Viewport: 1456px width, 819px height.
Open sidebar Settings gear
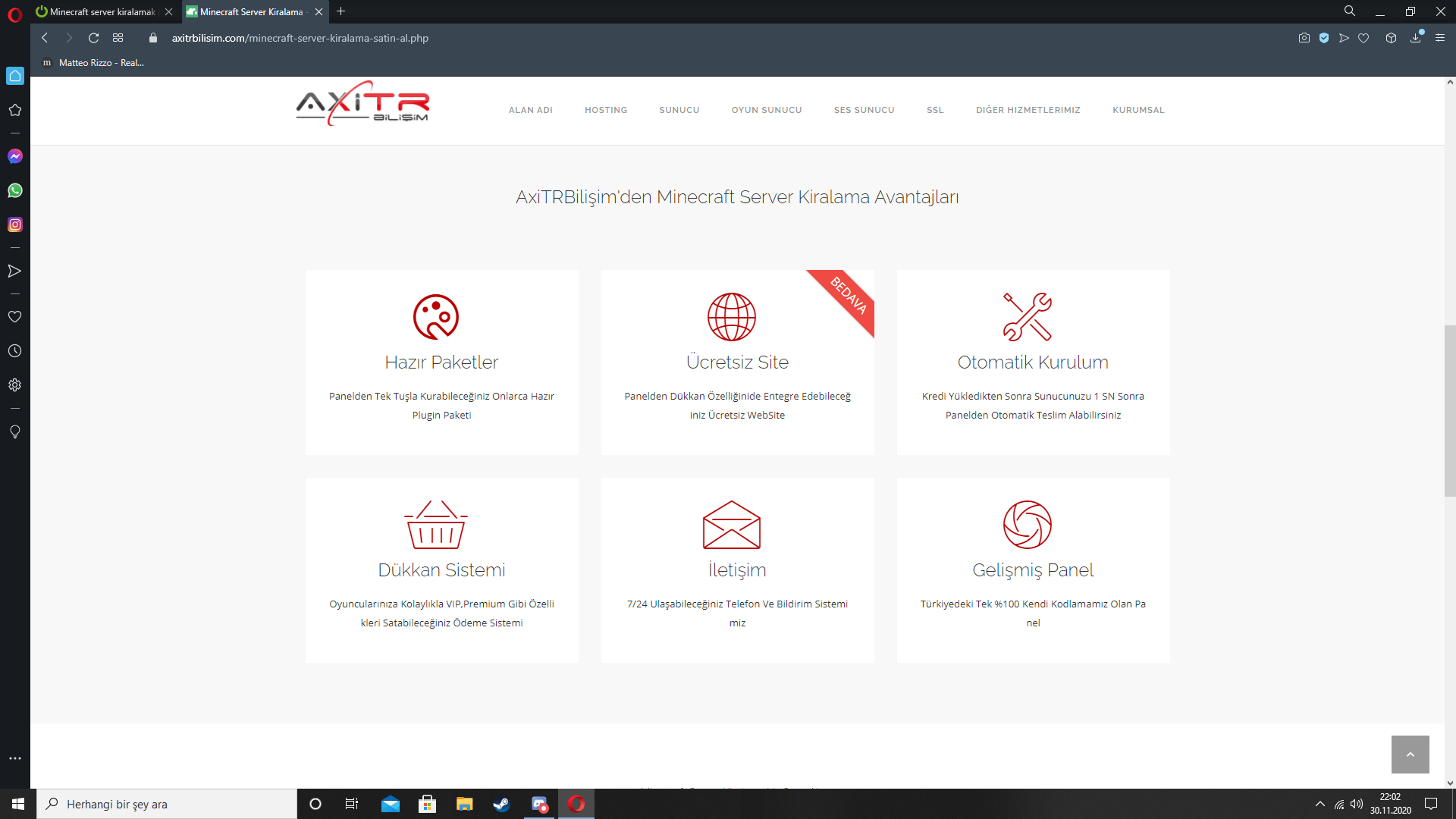click(15, 385)
